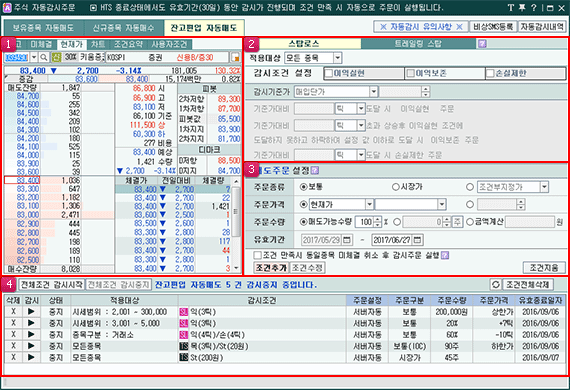Select the 조건부지정가 radio button
The image size is (570, 390).
[x=470, y=187]
